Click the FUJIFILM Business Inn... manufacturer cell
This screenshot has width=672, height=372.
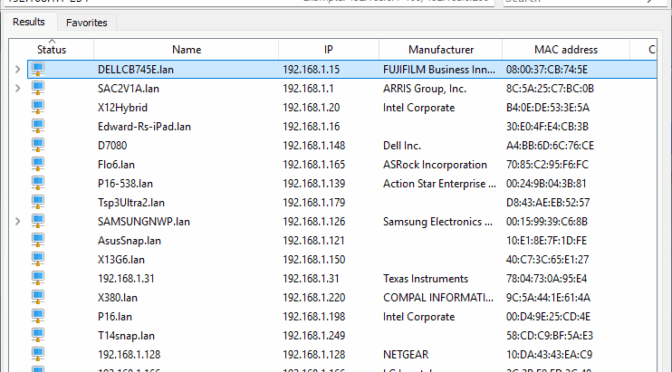pyautogui.click(x=439, y=69)
